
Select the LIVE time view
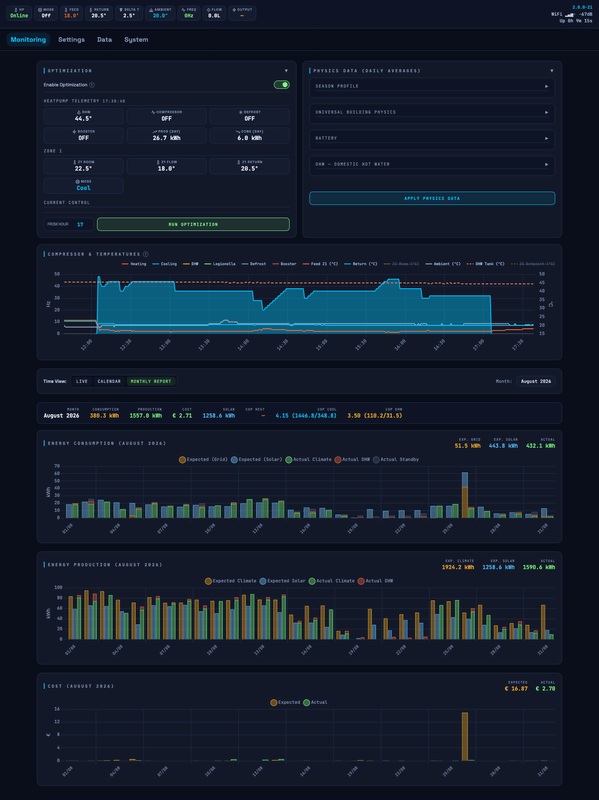(x=82, y=381)
